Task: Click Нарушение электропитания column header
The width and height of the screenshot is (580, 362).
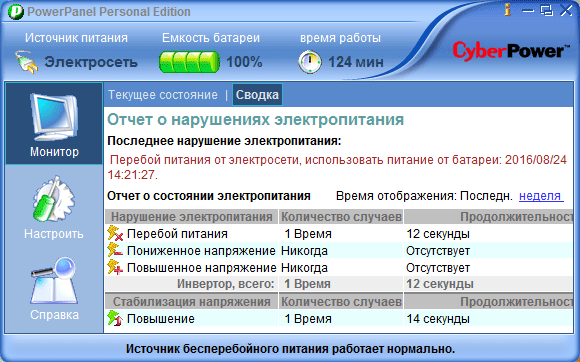Action: coord(192,217)
